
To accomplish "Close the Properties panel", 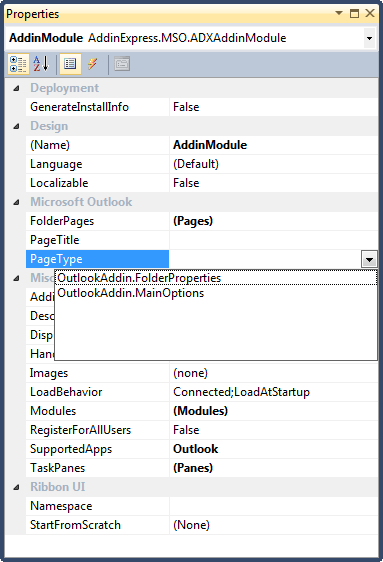I will click(370, 14).
